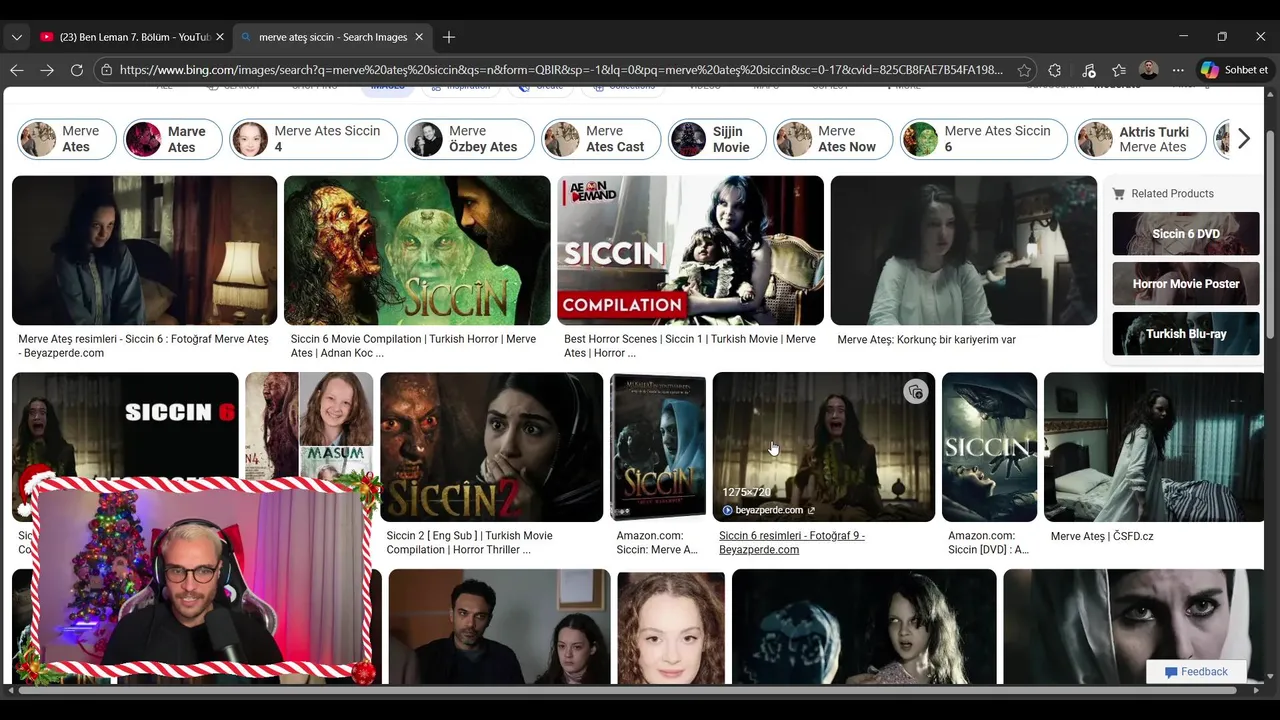
Task: View site information lock icon
Action: click(x=107, y=70)
